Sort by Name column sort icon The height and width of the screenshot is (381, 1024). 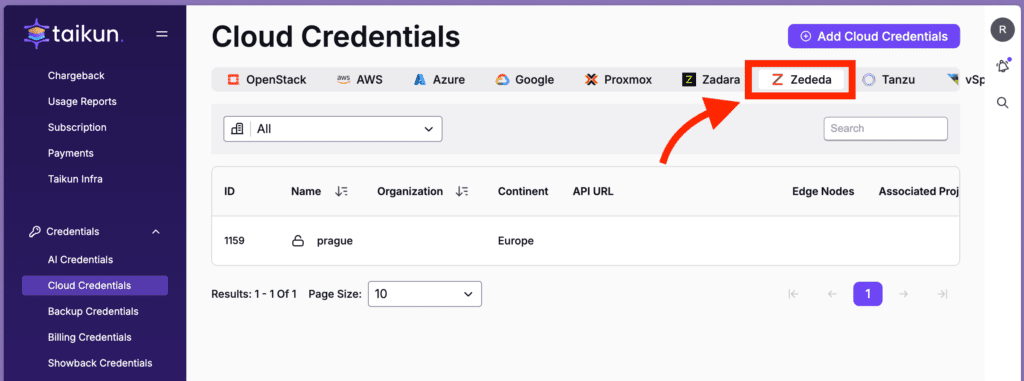(341, 191)
